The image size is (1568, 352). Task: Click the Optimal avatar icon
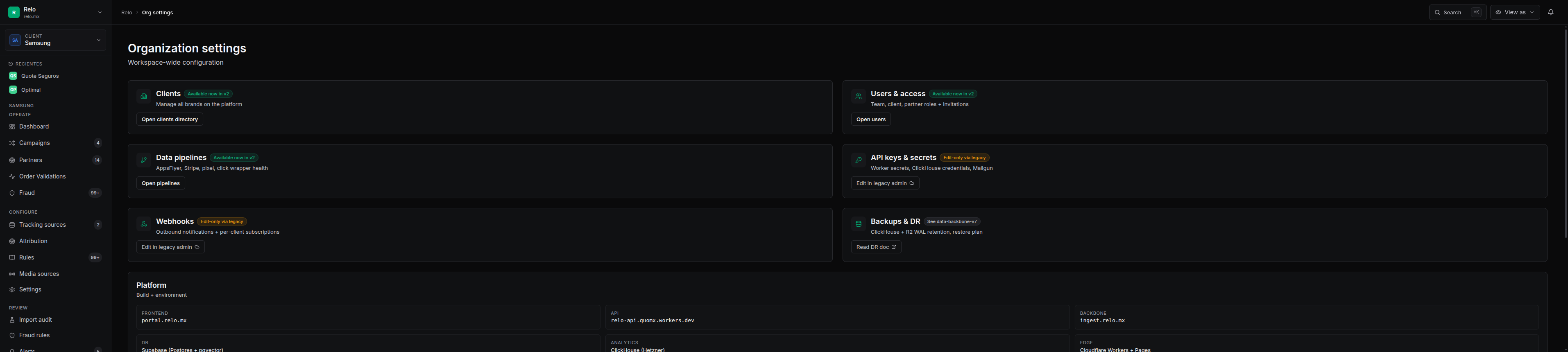click(x=13, y=90)
